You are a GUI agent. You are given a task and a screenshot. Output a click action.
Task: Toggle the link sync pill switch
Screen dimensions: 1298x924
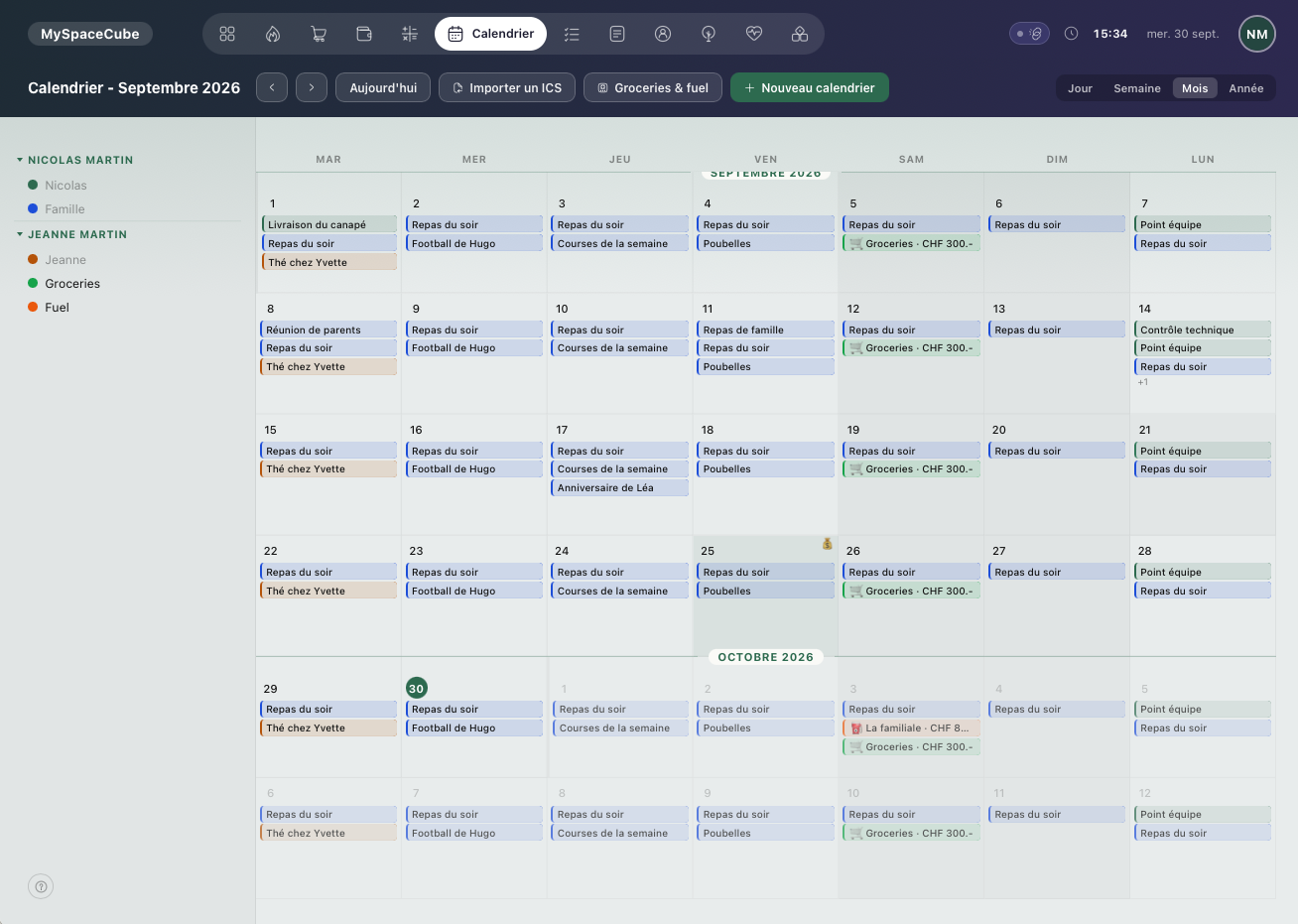(1029, 34)
